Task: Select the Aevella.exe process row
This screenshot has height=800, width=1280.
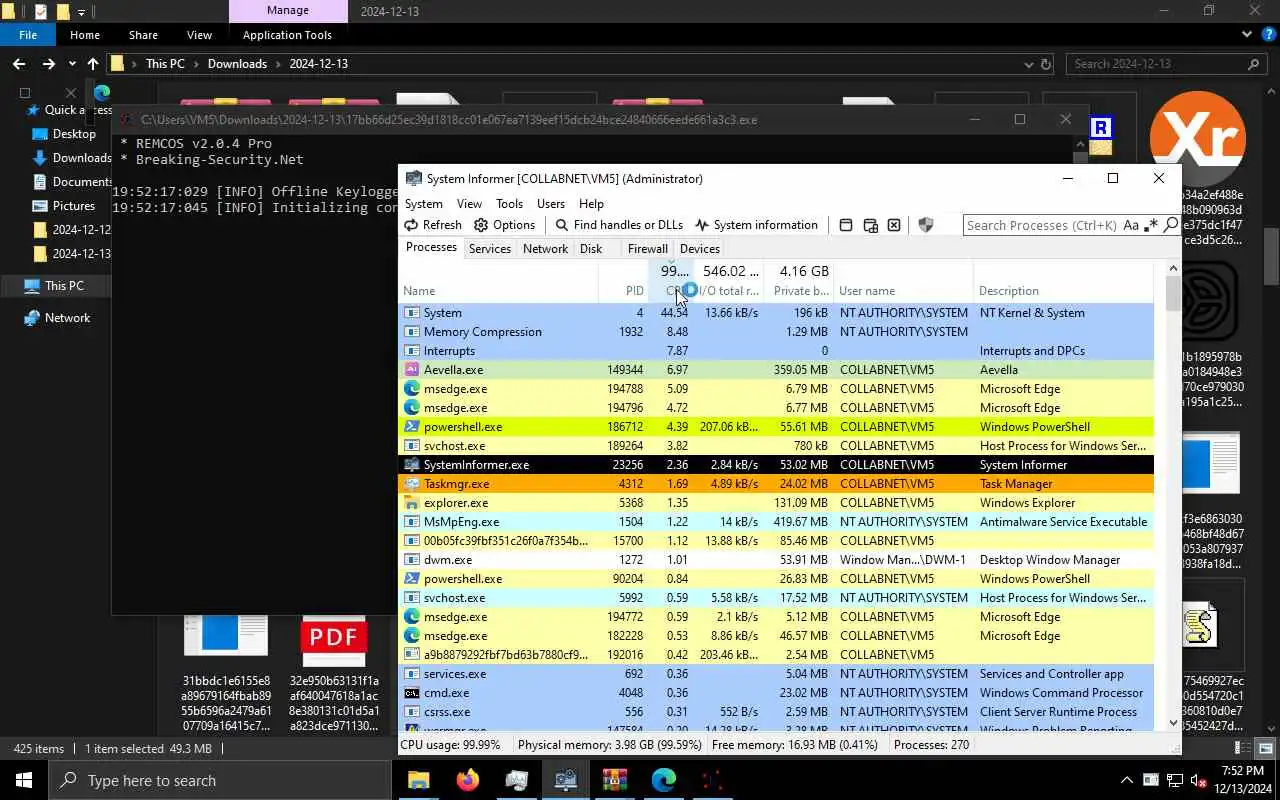Action: pos(776,370)
